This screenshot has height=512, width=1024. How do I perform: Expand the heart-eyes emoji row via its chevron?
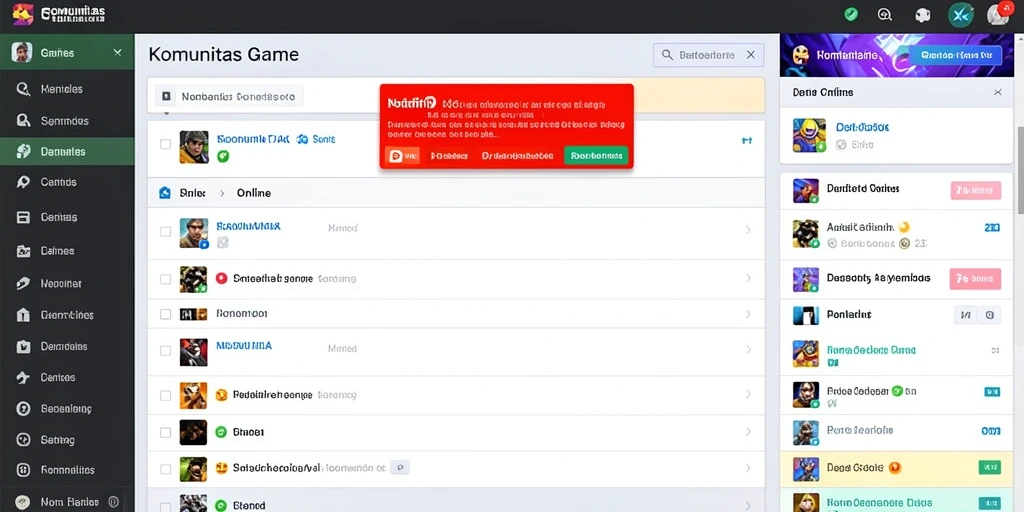tap(748, 468)
